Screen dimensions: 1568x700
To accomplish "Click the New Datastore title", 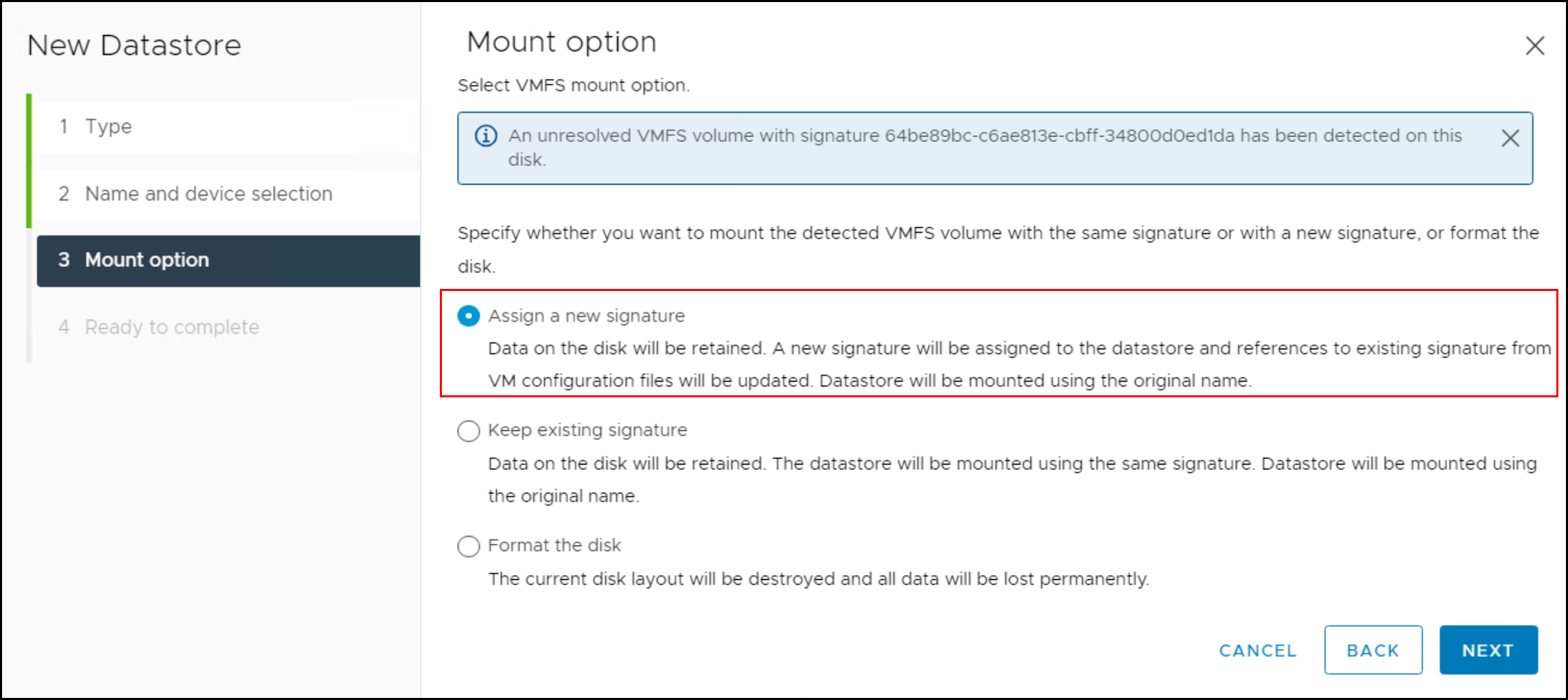I will tap(134, 46).
